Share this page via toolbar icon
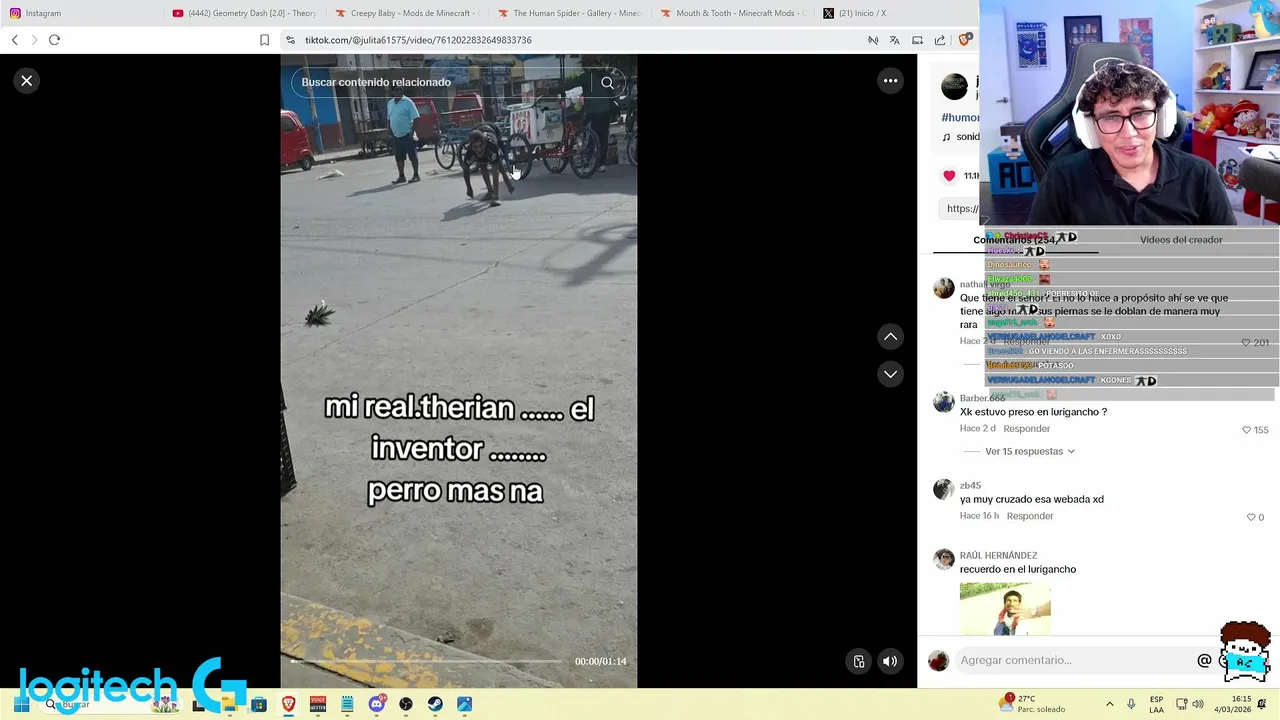 939,40
